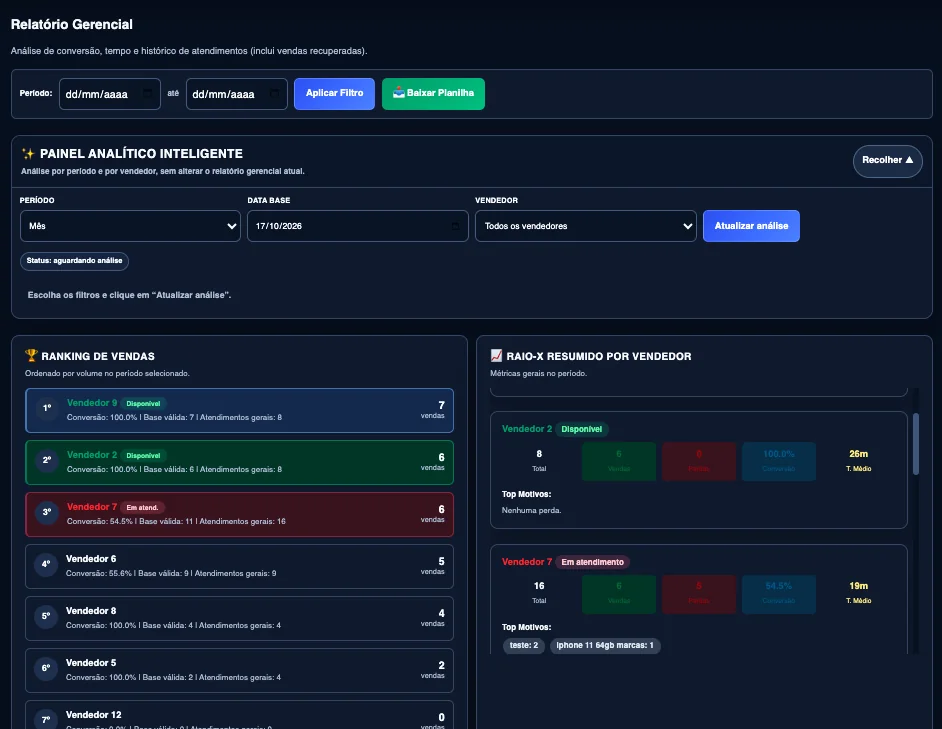Click the 'teste: 2' motive chip
Image resolution: width=942 pixels, height=729 pixels.
point(524,645)
